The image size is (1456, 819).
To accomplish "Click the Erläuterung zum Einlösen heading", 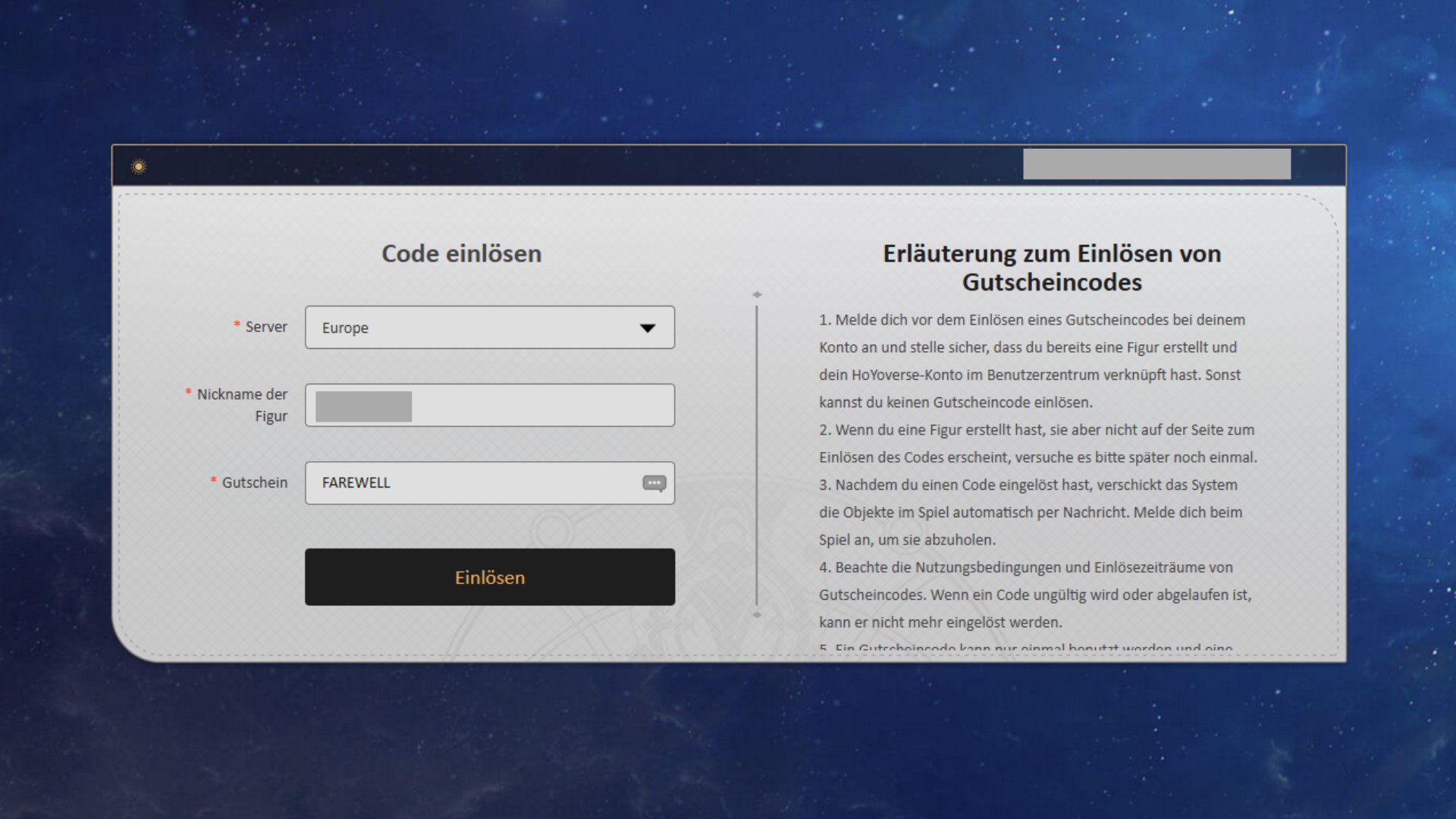I will coord(1053,268).
